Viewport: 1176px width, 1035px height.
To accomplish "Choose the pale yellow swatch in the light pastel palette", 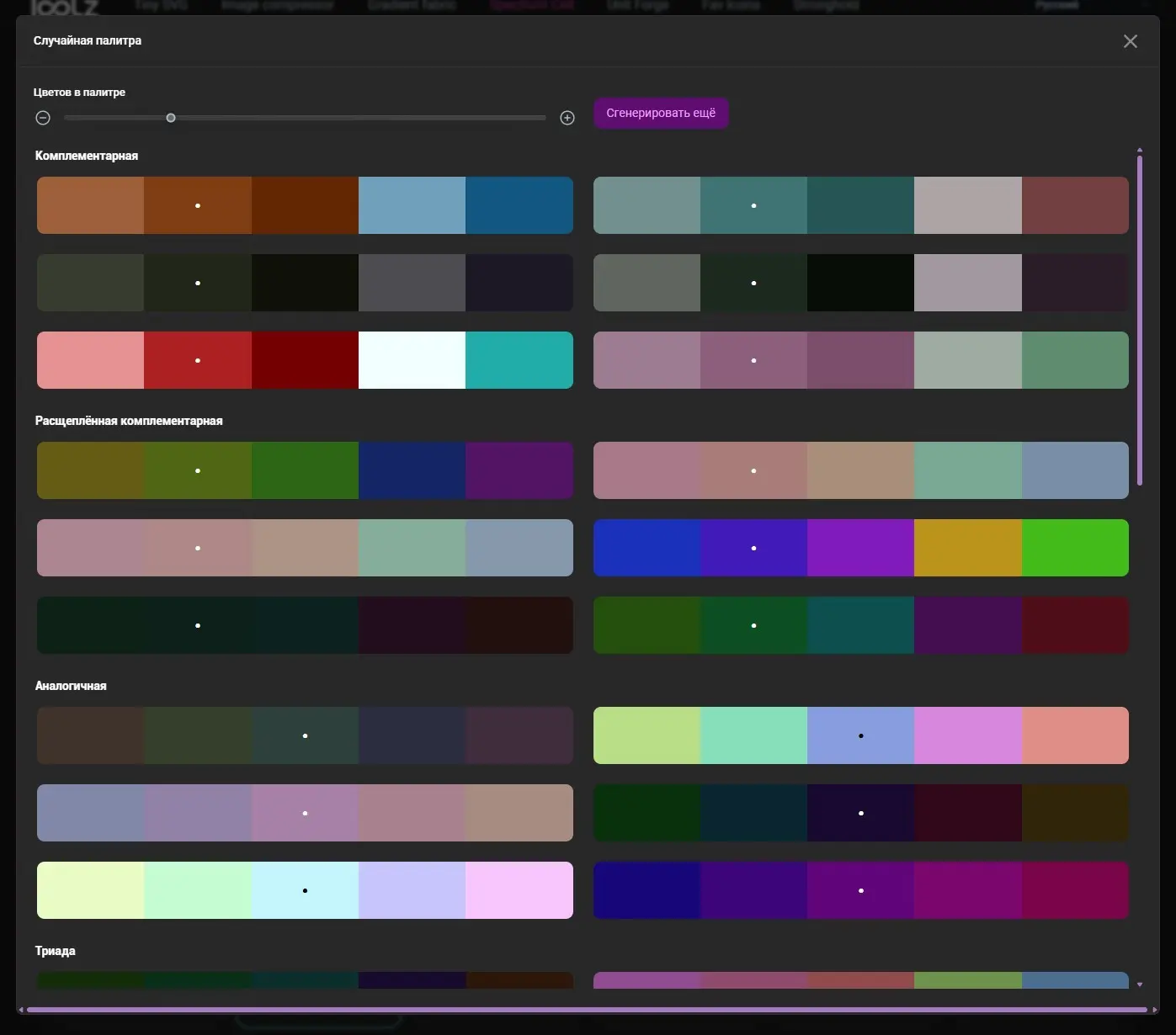I will click(90, 890).
